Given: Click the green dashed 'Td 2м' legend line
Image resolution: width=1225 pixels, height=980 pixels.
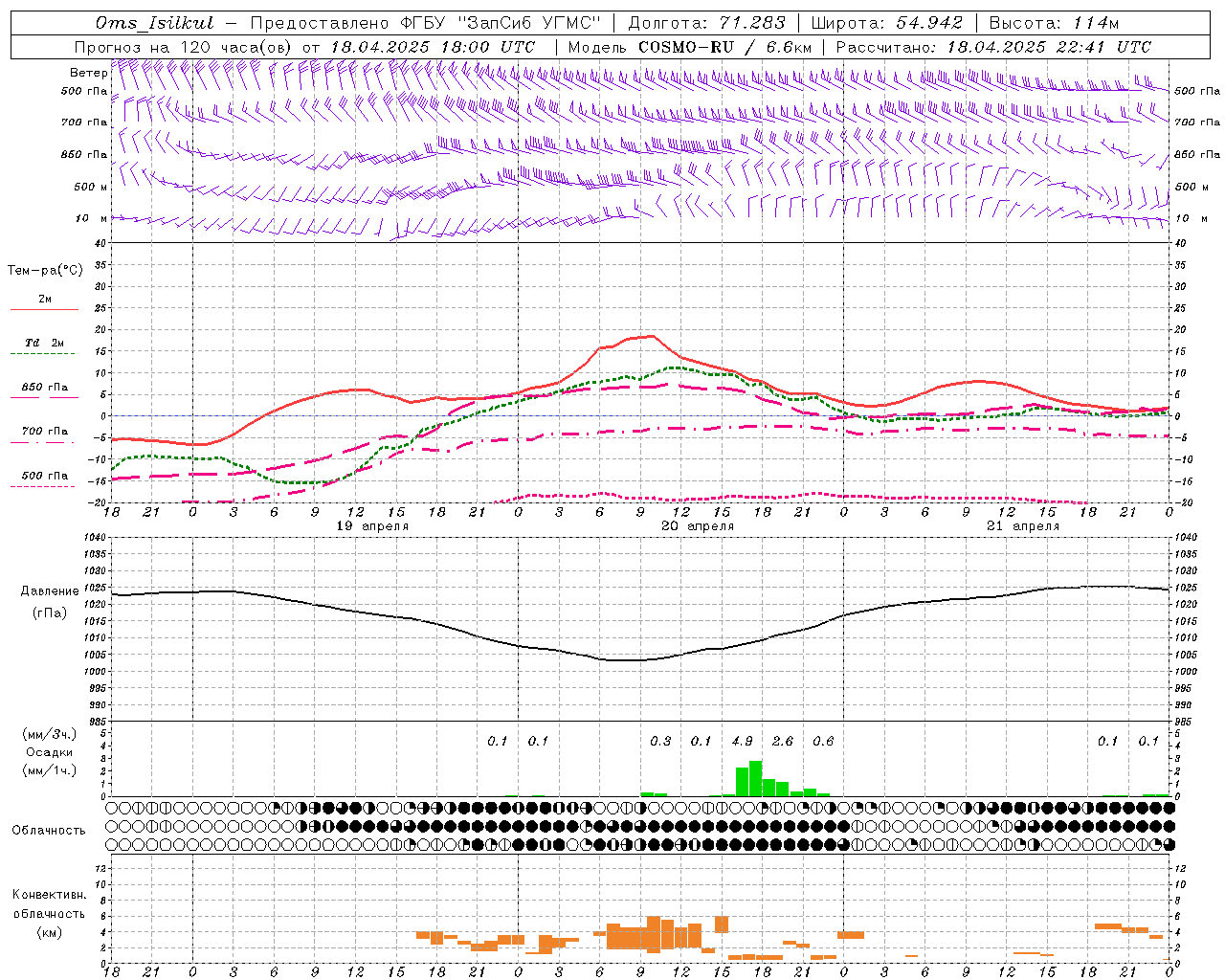Looking at the screenshot, I should coord(44,354).
